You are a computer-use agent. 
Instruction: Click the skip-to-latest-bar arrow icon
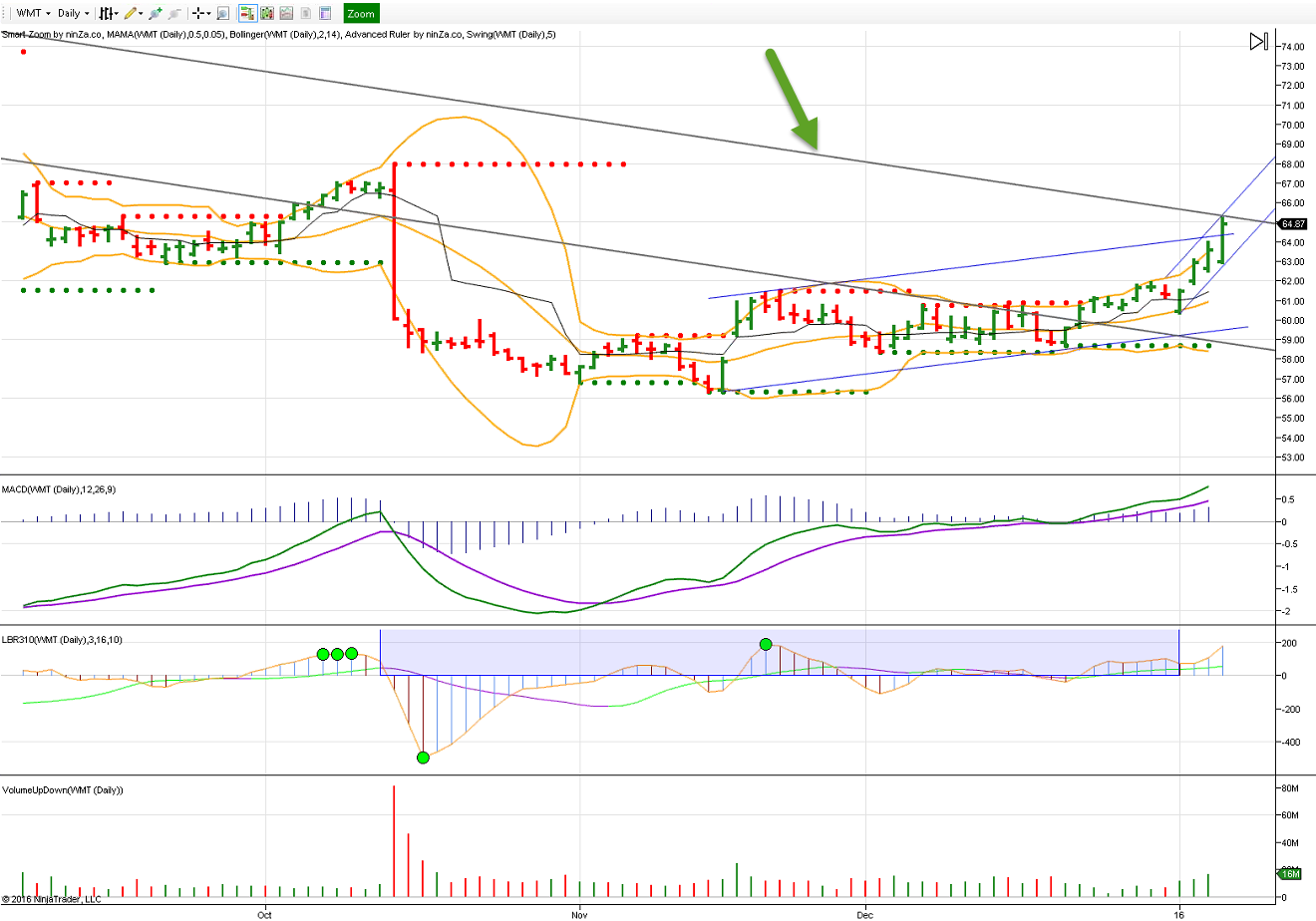[1259, 41]
